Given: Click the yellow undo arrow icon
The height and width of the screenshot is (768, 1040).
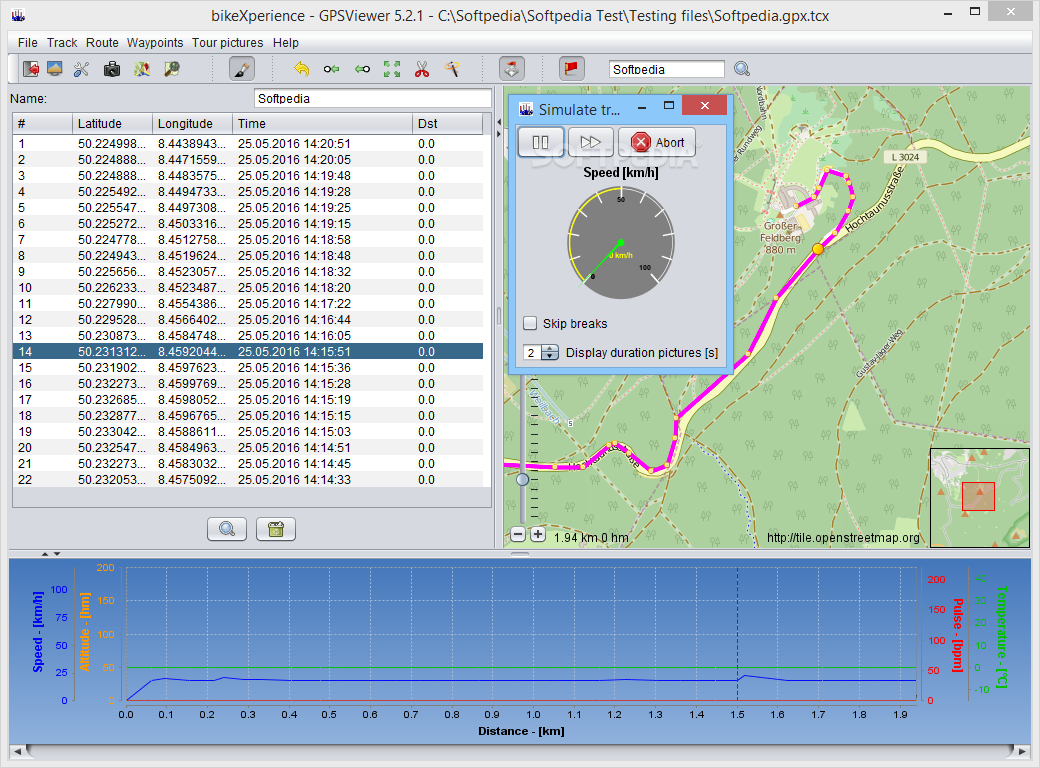Looking at the screenshot, I should coord(302,69).
